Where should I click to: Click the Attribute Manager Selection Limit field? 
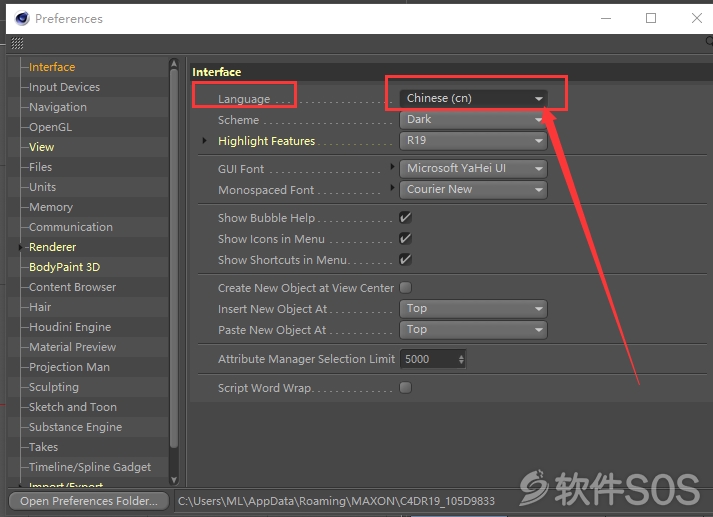pos(432,359)
